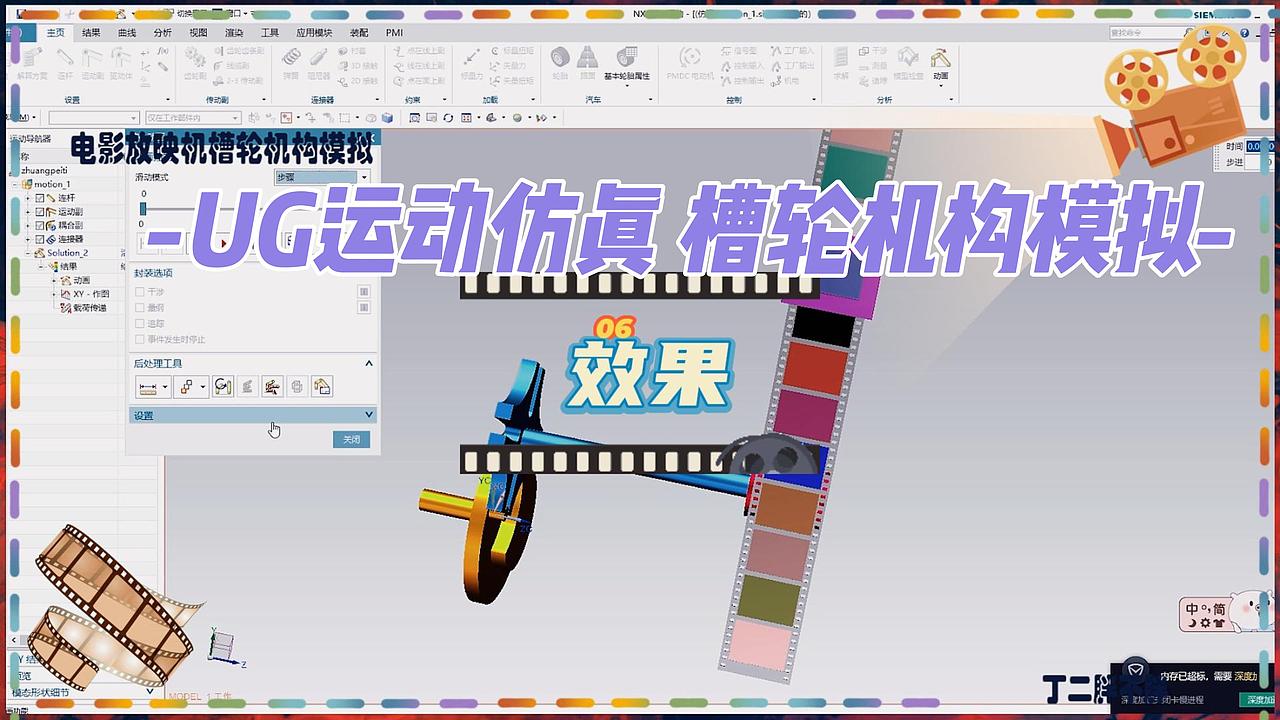Viewport: 1280px width, 720px height.
Task: Open the 装配 ribbon tab
Action: (x=359, y=32)
